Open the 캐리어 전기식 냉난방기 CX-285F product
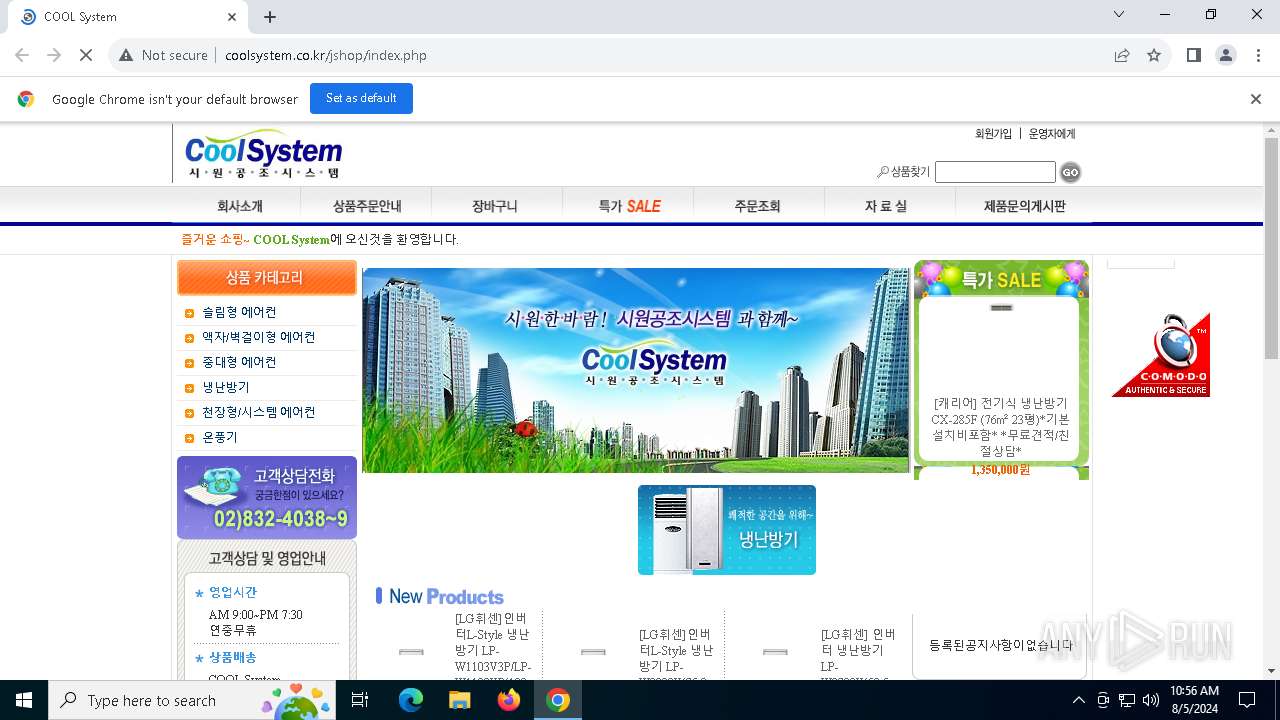This screenshot has width=1280, height=720. click(1000, 428)
